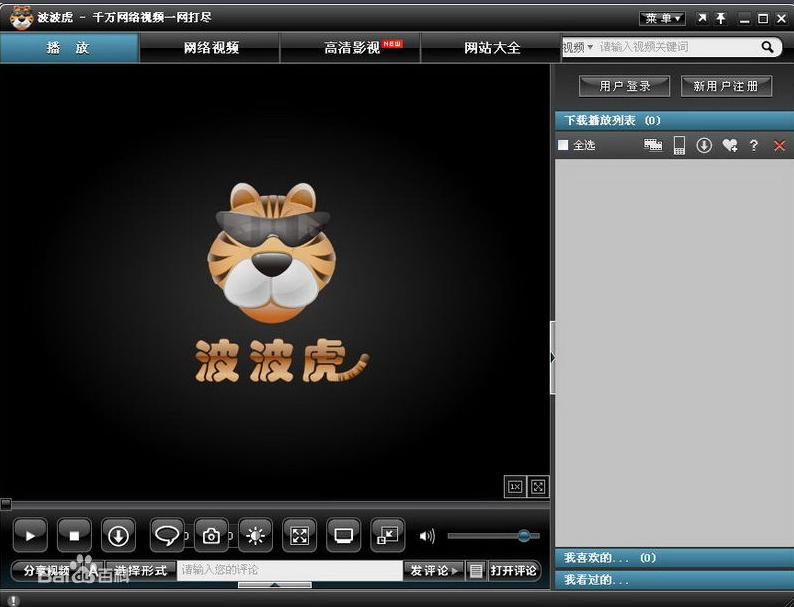Click the mobile phone icon in playlist toolbar

680,146
